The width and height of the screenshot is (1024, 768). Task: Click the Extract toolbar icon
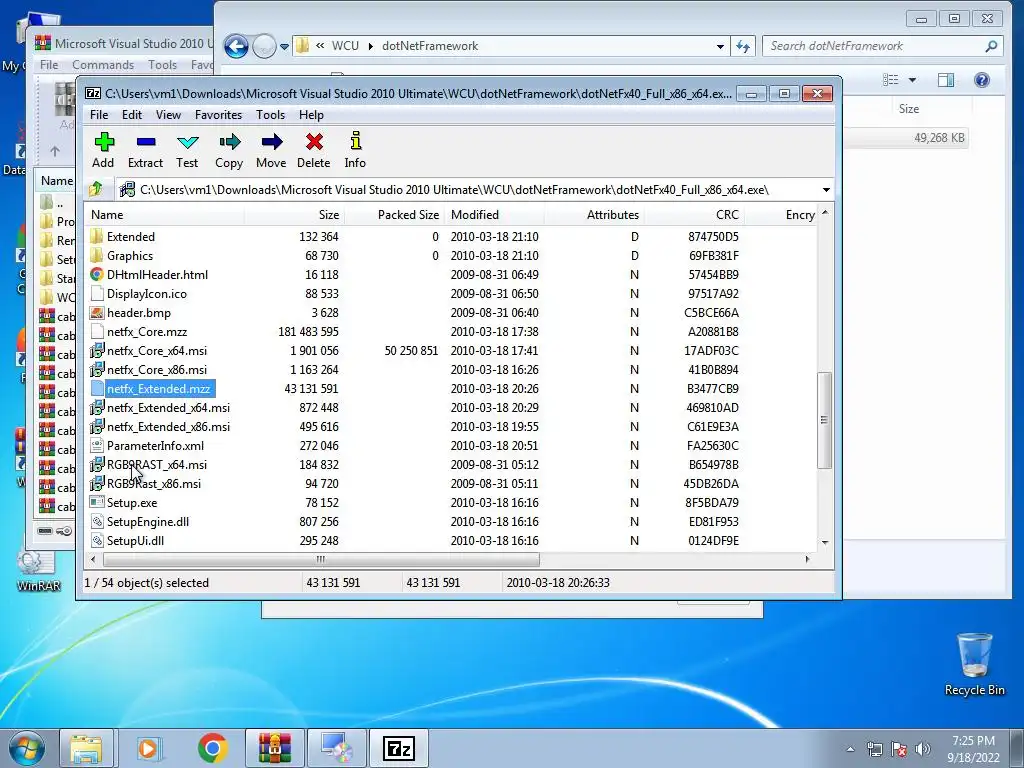(x=145, y=150)
